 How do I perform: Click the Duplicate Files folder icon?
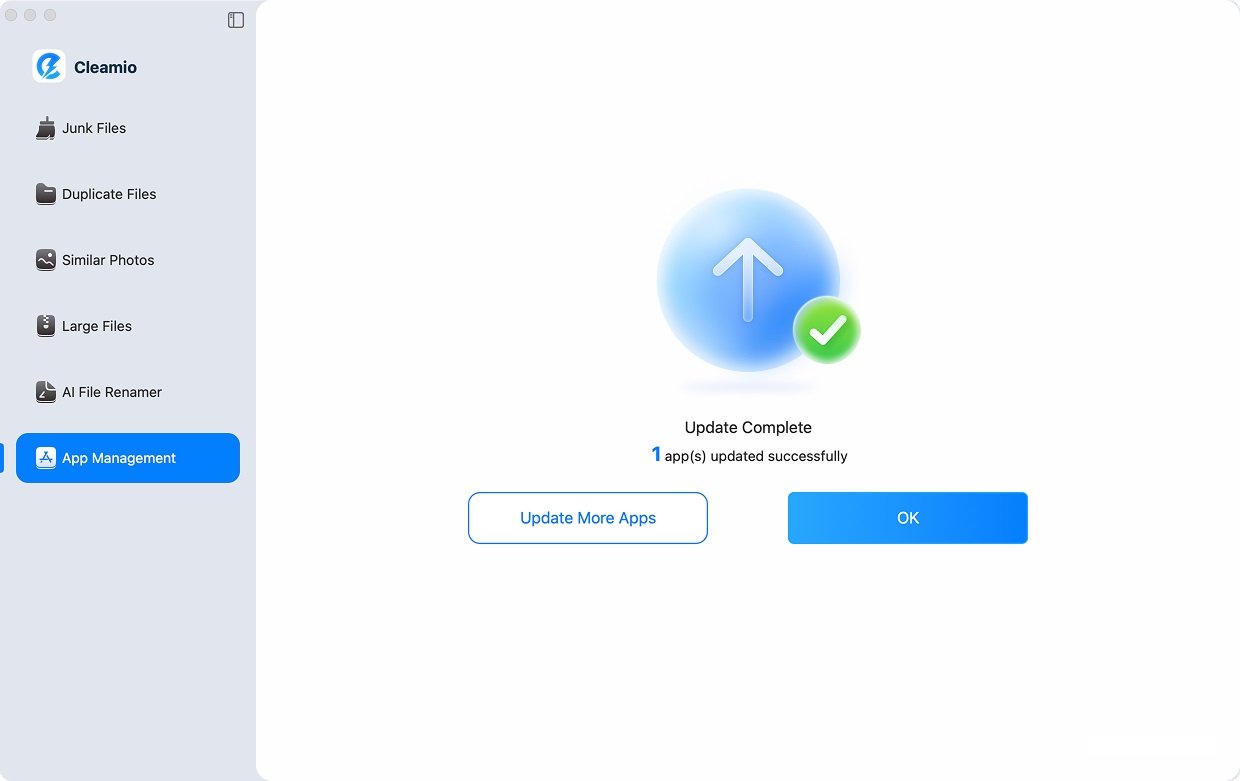pos(46,194)
